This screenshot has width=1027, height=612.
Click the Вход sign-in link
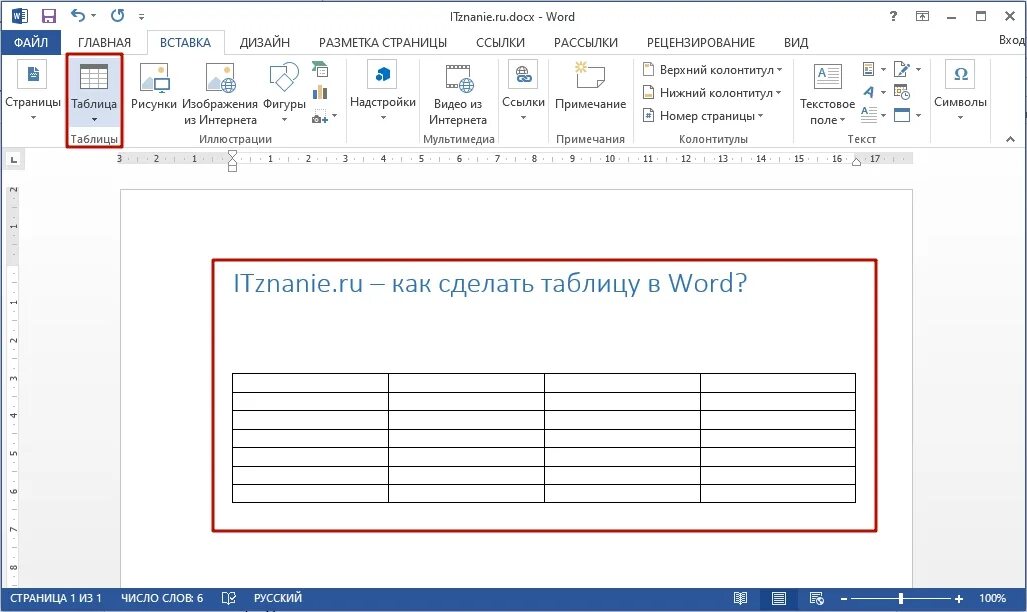1012,40
